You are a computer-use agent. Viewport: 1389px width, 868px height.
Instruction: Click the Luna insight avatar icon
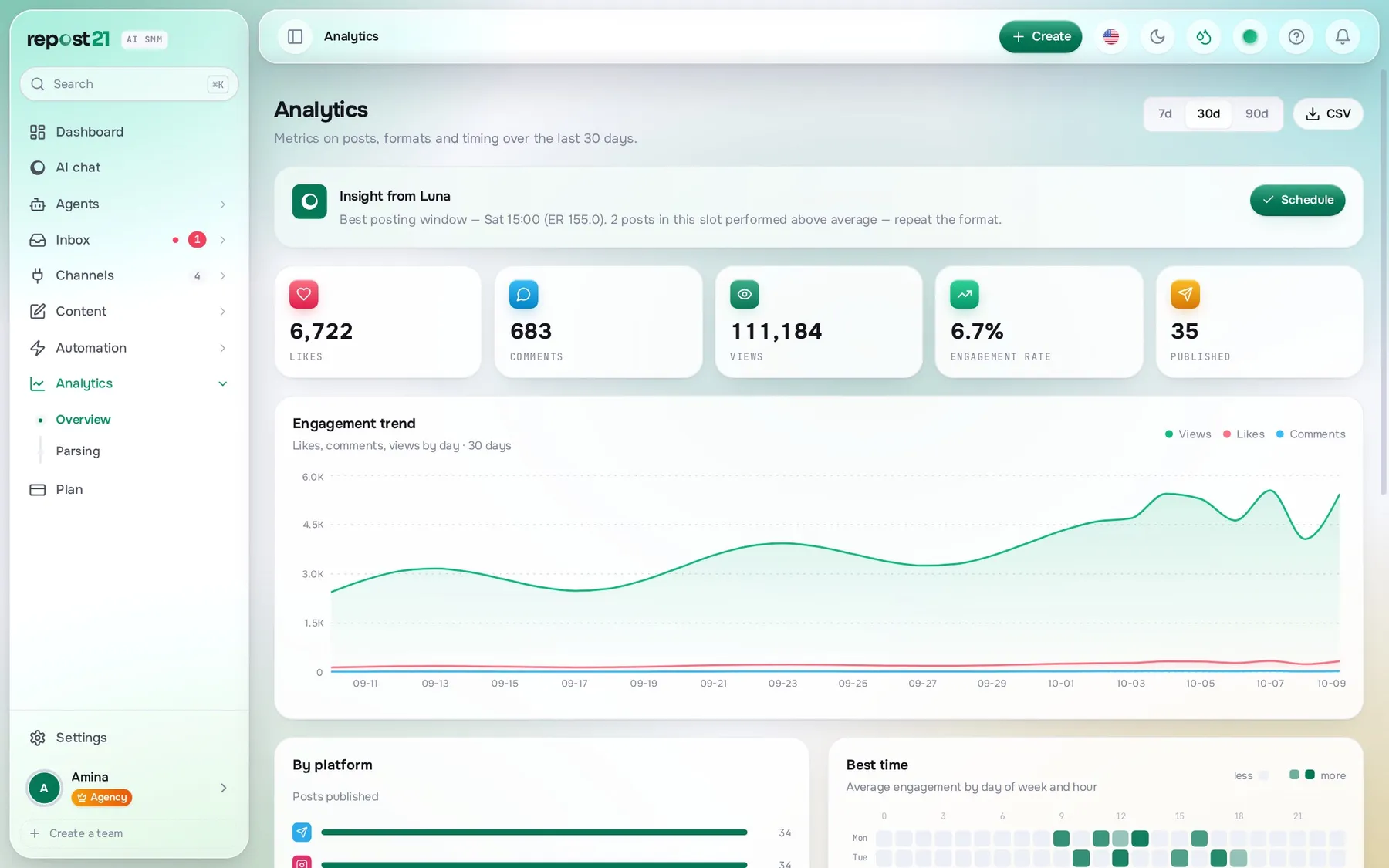pyautogui.click(x=309, y=201)
